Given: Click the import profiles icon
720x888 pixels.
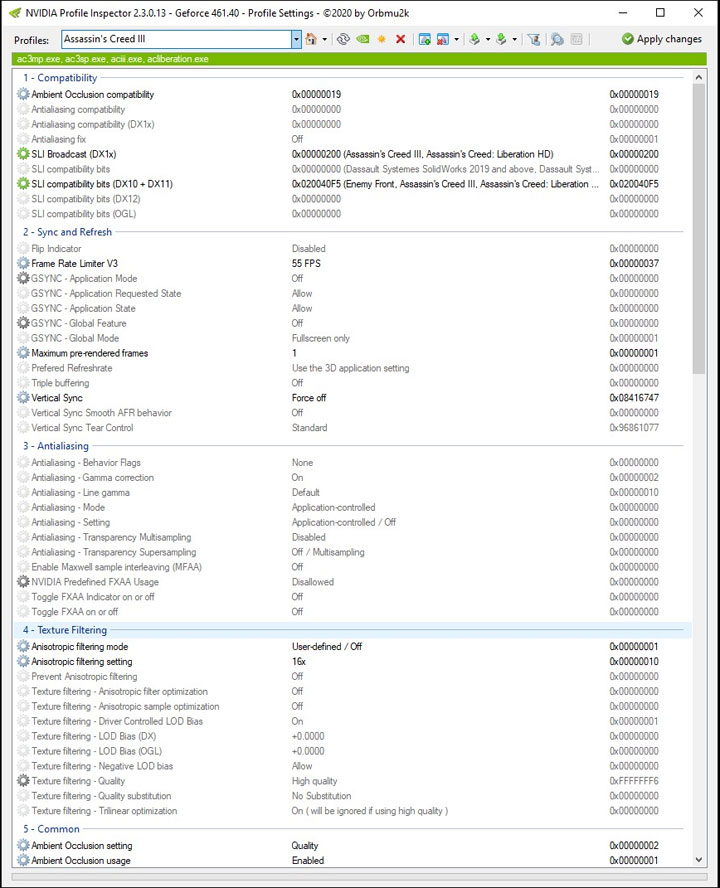Looking at the screenshot, I should coord(501,39).
